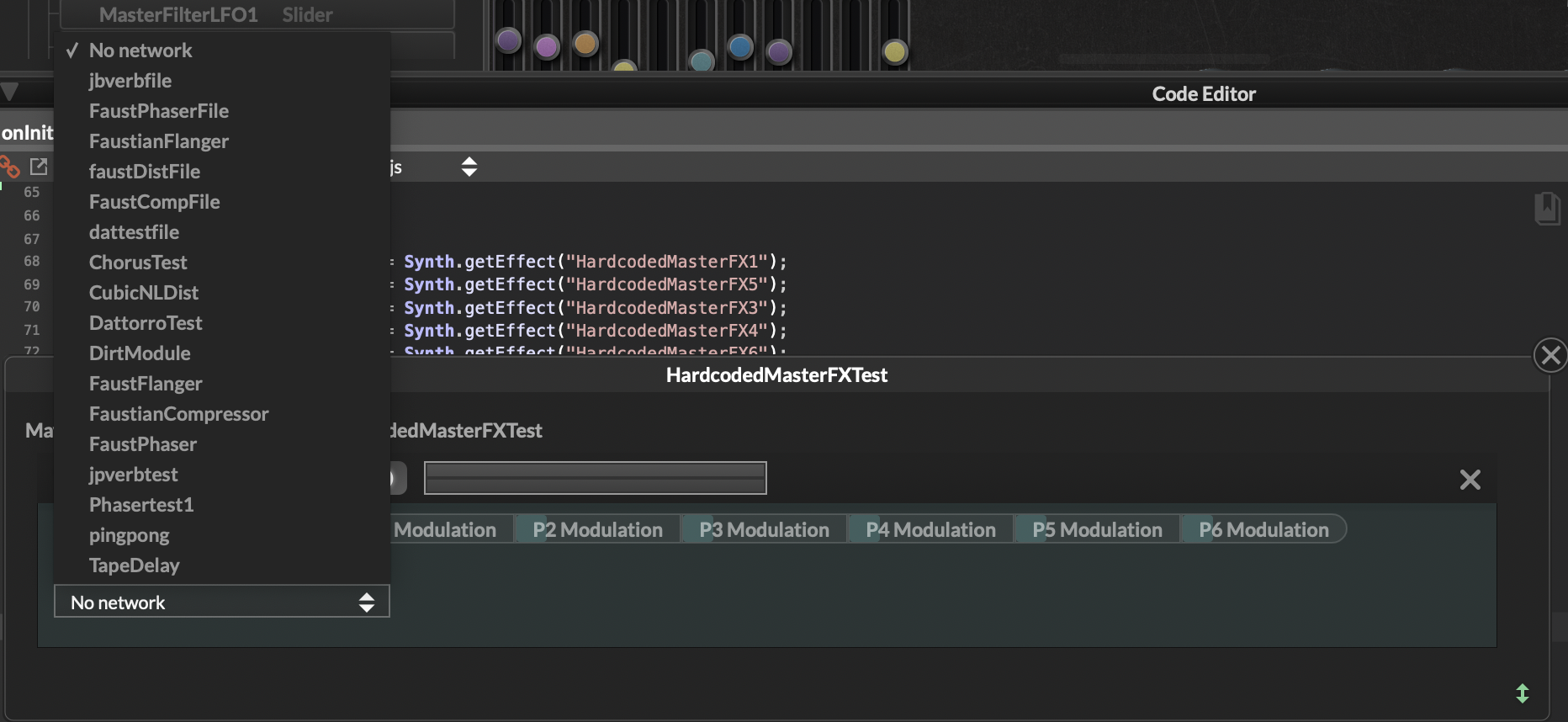Click line number 68 in the gutter
The height and width of the screenshot is (722, 1568).
[x=32, y=261]
